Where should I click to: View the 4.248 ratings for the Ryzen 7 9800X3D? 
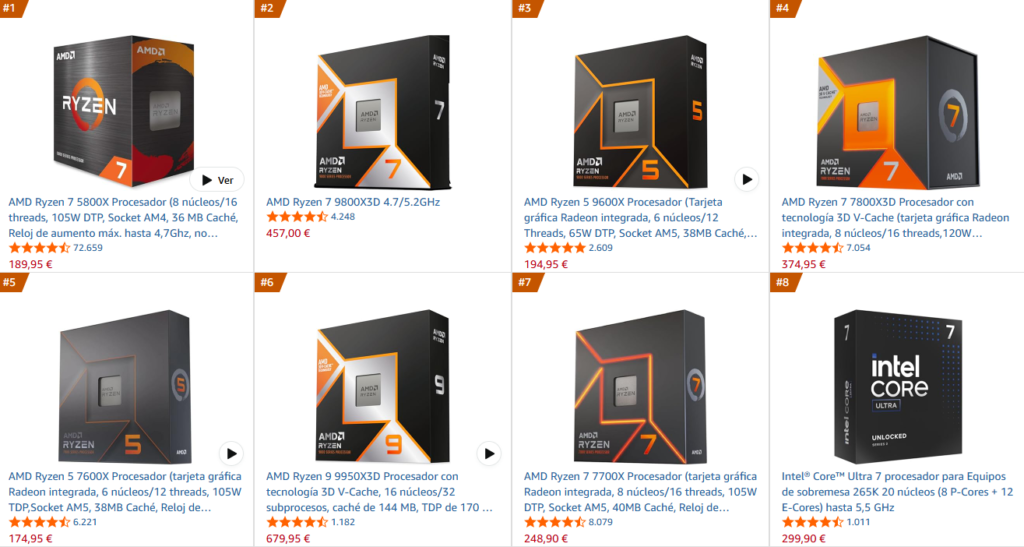343,217
